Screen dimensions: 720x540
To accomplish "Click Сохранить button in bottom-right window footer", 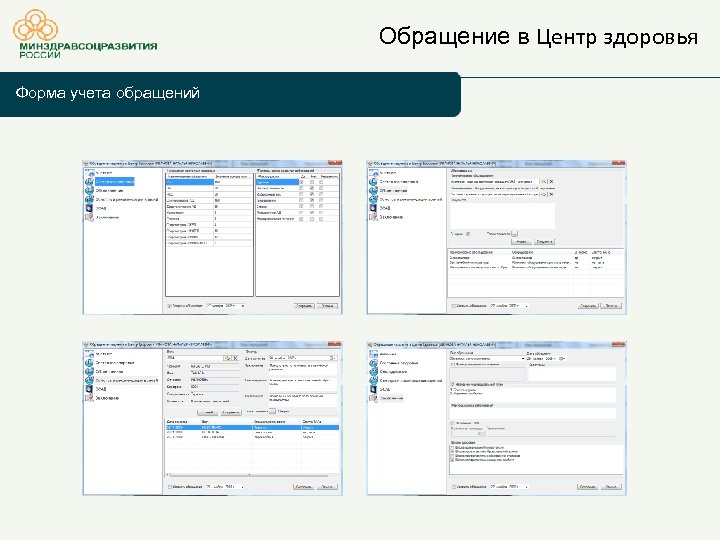I will pyautogui.click(x=588, y=486).
